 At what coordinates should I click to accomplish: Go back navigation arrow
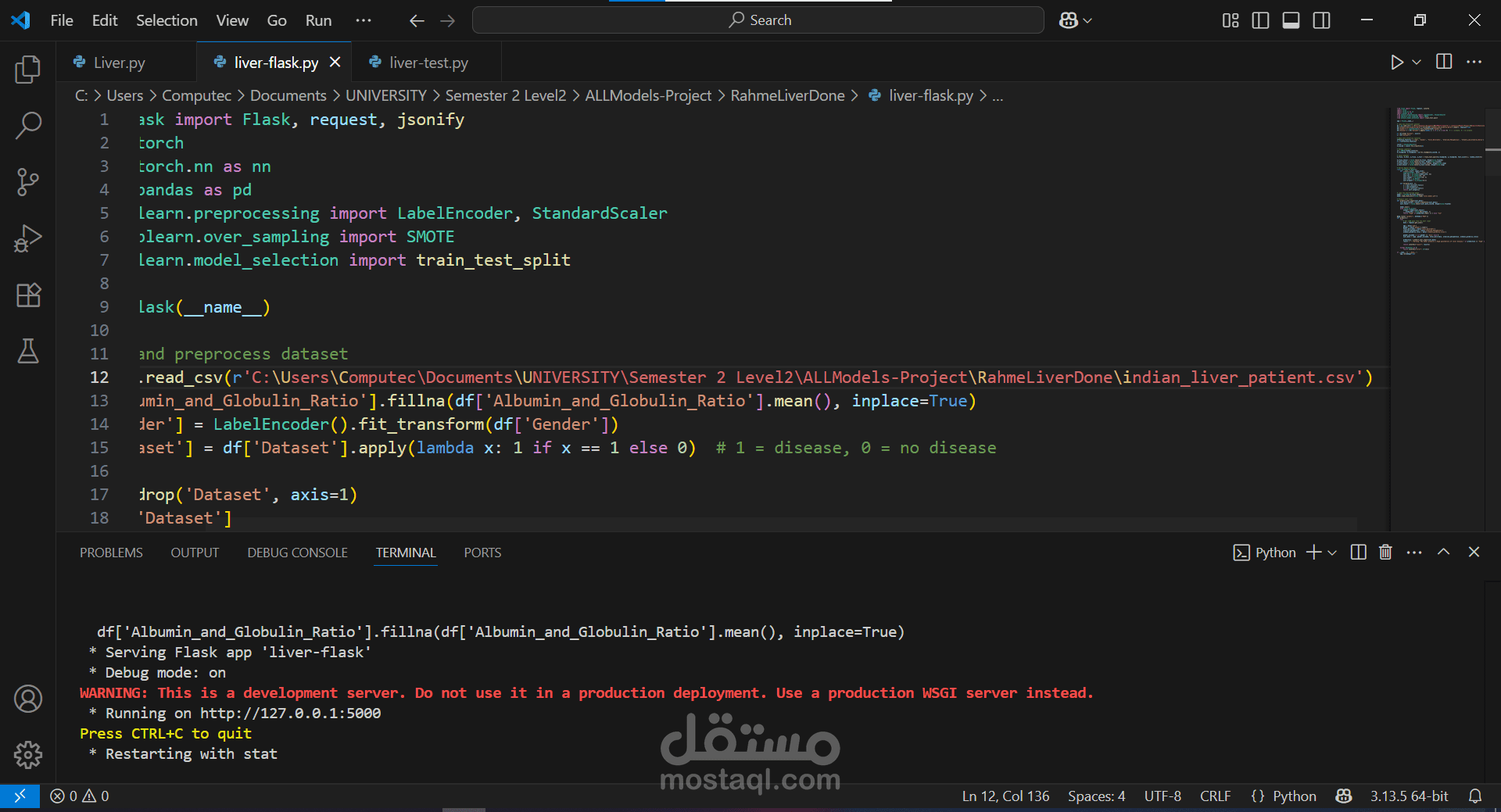click(417, 21)
